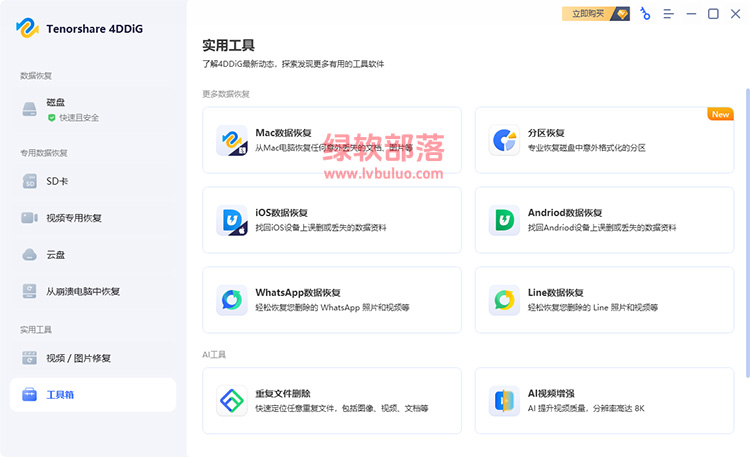
Task: Open the Mac数据恢复 card
Action: coord(332,140)
